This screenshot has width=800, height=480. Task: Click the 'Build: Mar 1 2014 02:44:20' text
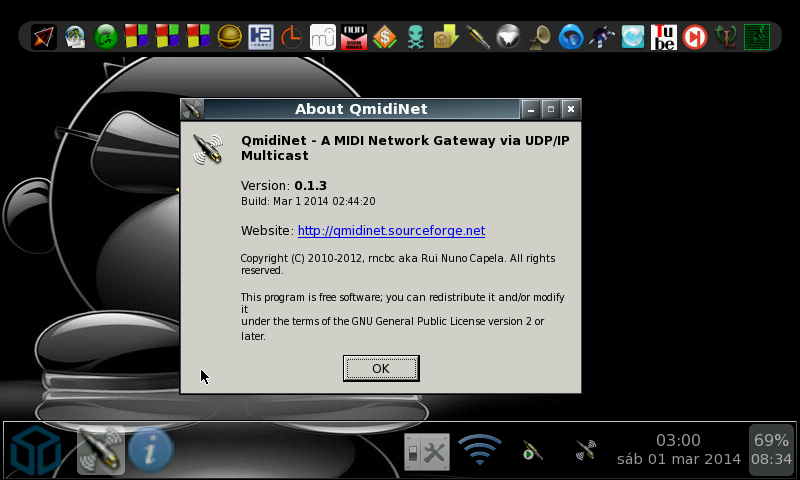click(308, 201)
